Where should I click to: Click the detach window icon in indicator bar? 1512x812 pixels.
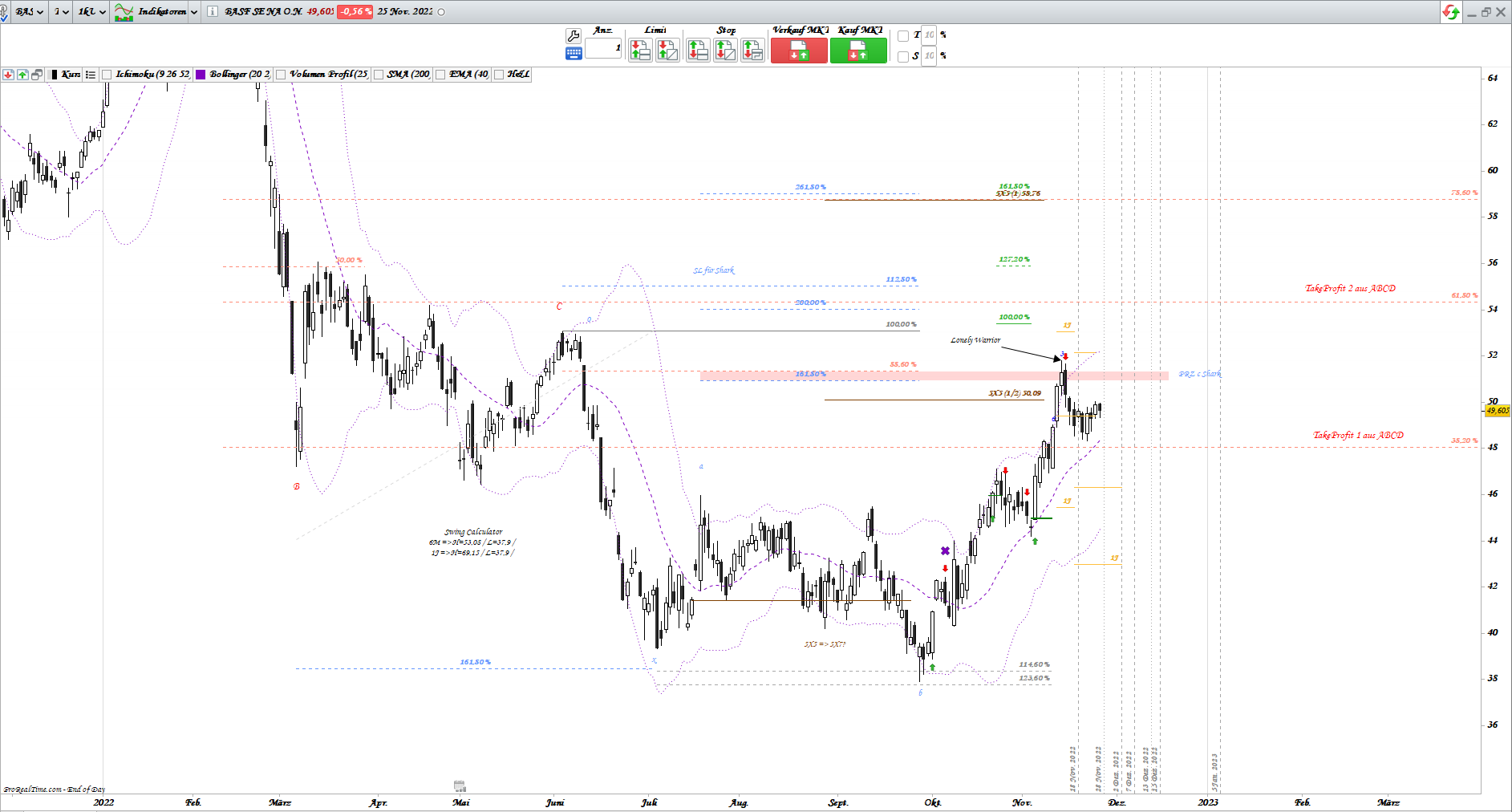(37, 75)
